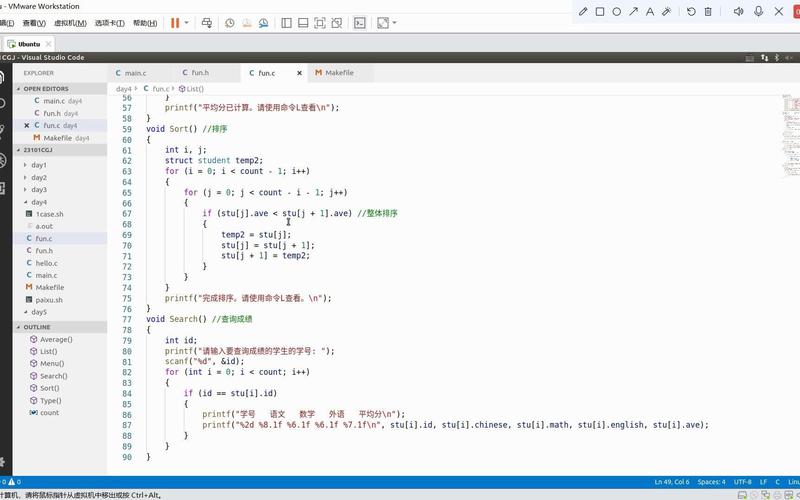Viewport: 800px width, 500px height.
Task: Open the pause button dropdown arrow
Action: coord(187,22)
